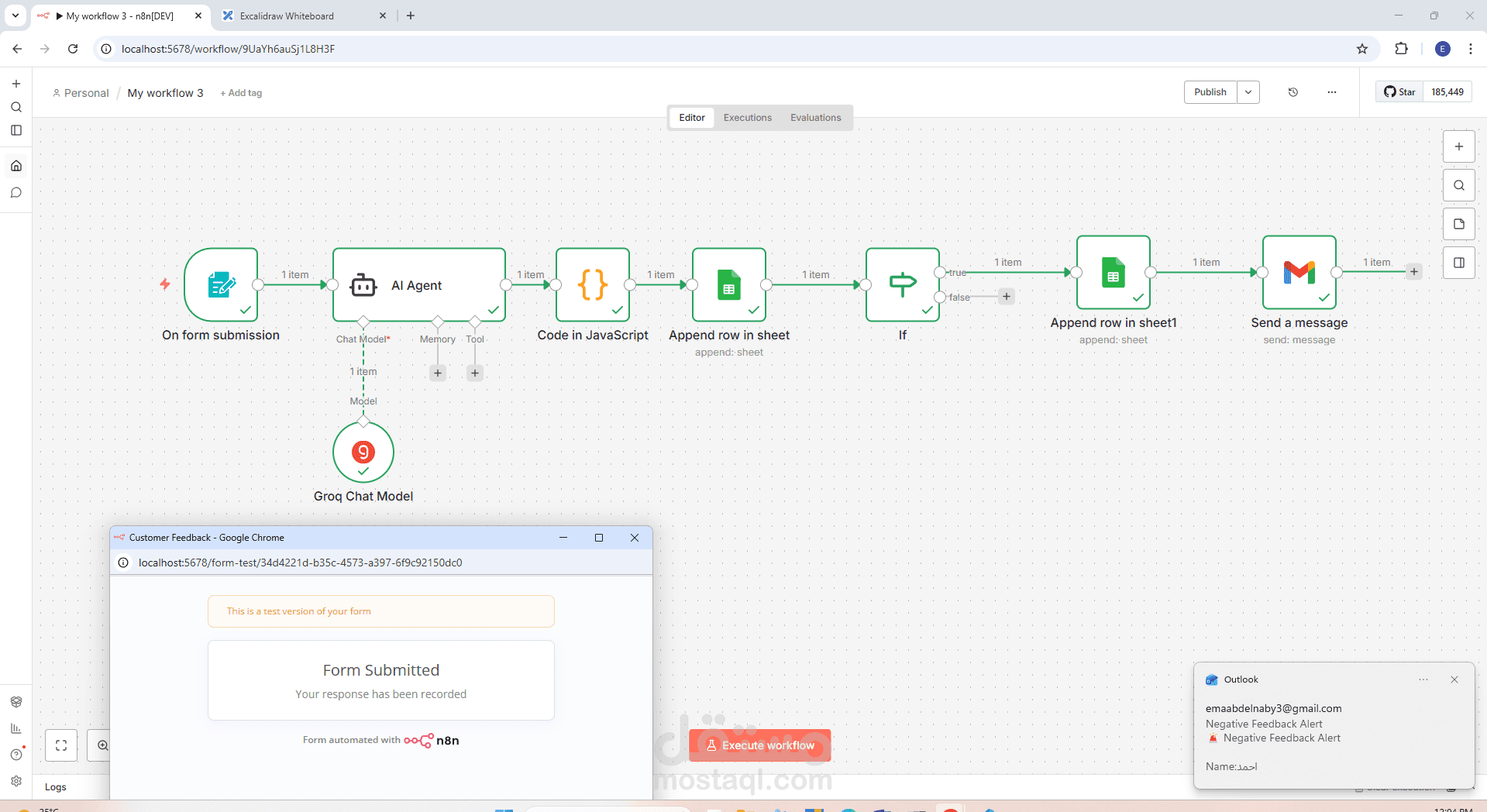The image size is (1487, 812).
Task: Toggle the sidebar panel icon
Action: point(16,130)
